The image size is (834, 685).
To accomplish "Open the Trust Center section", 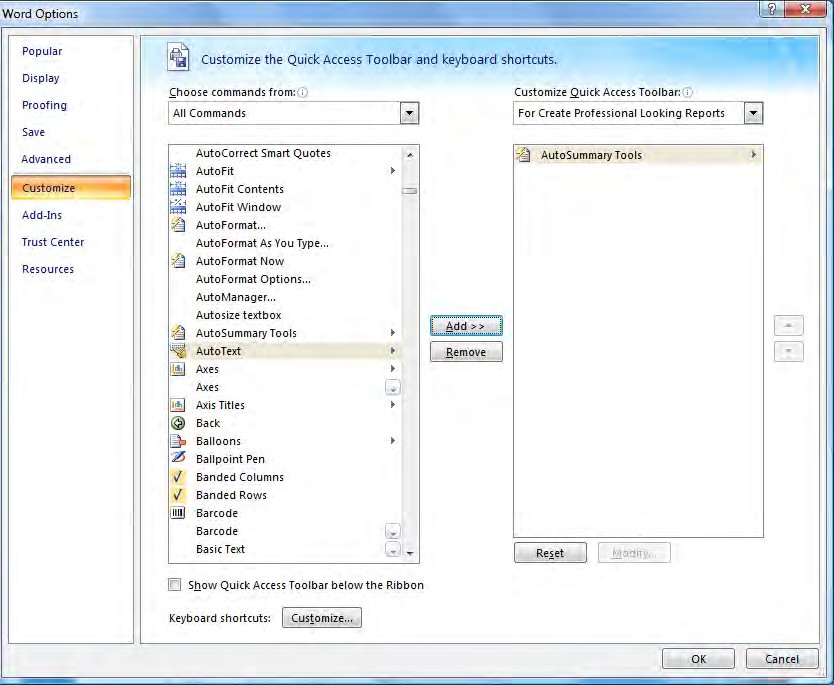I will (x=53, y=242).
